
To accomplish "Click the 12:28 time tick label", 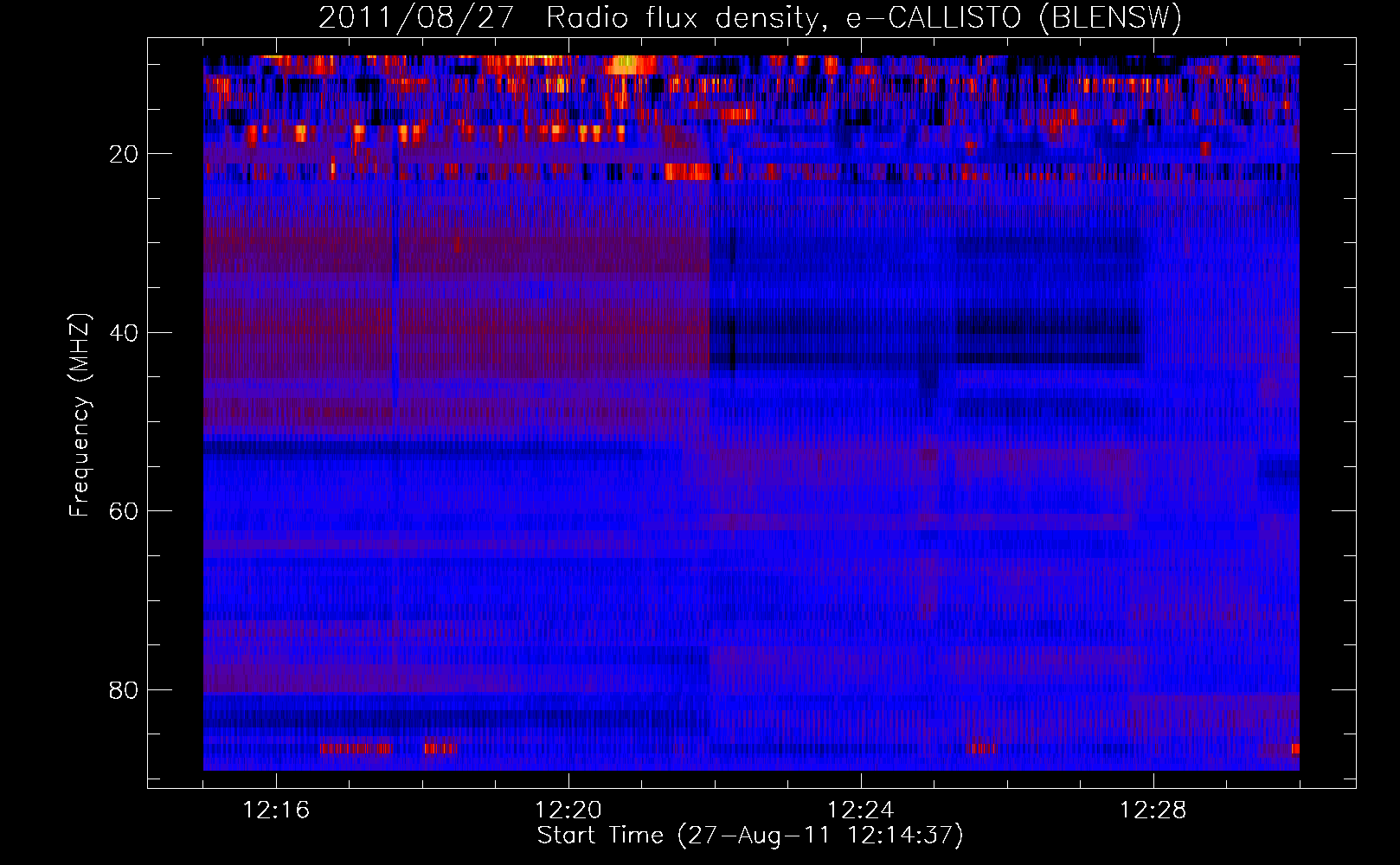I will (x=1153, y=811).
